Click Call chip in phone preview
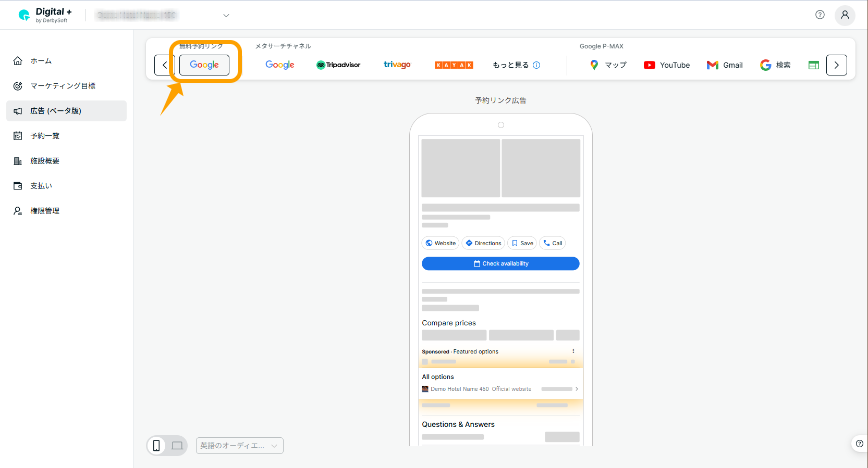Image resolution: width=868 pixels, height=468 pixels. click(552, 243)
